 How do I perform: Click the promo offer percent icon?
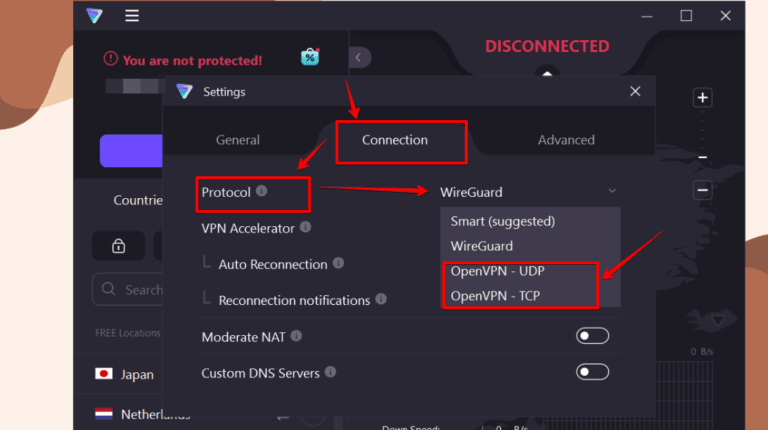tap(310, 57)
